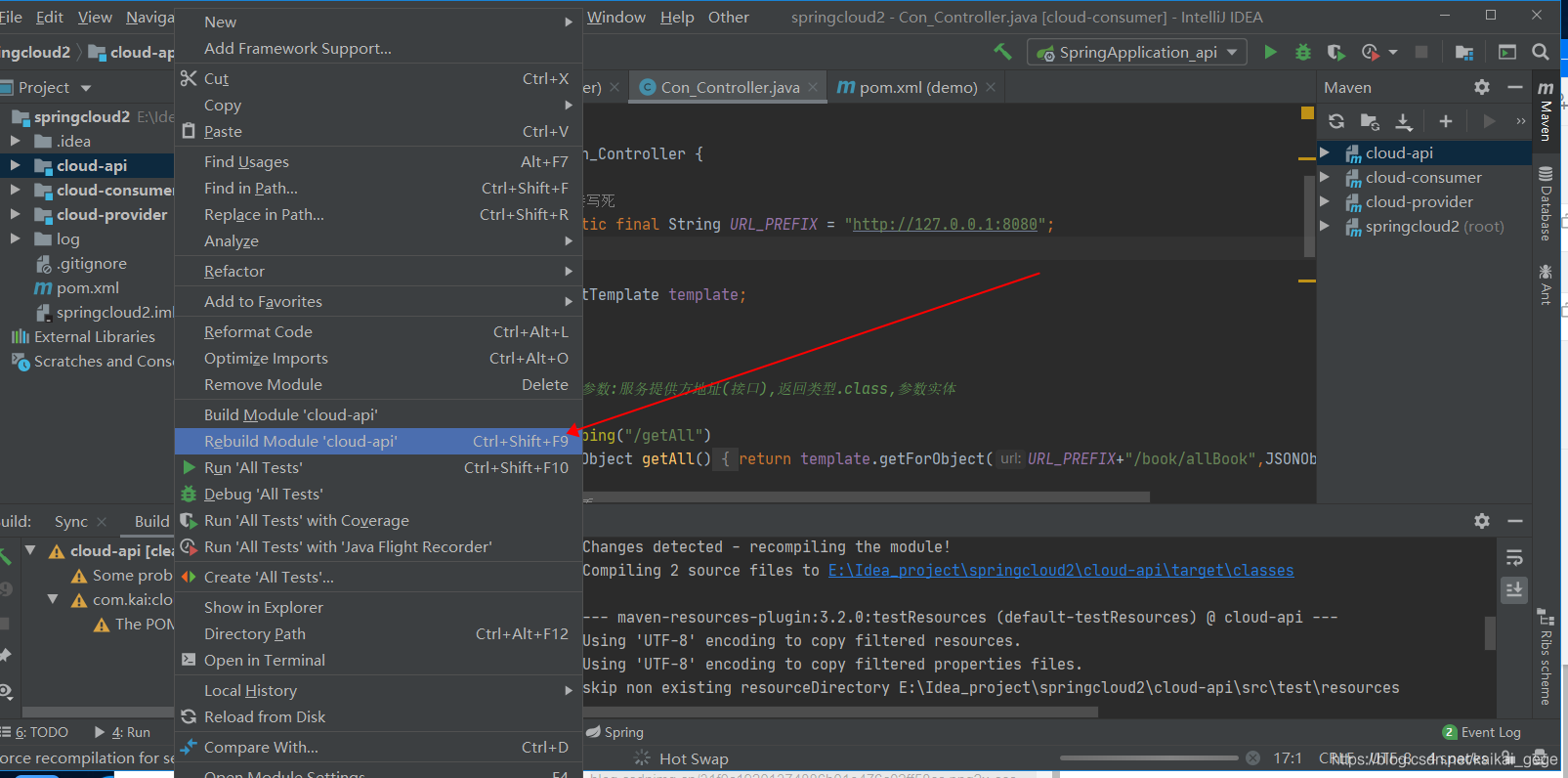The image size is (1568, 778).
Task: Click the Build project hammer icon
Action: click(x=1002, y=52)
